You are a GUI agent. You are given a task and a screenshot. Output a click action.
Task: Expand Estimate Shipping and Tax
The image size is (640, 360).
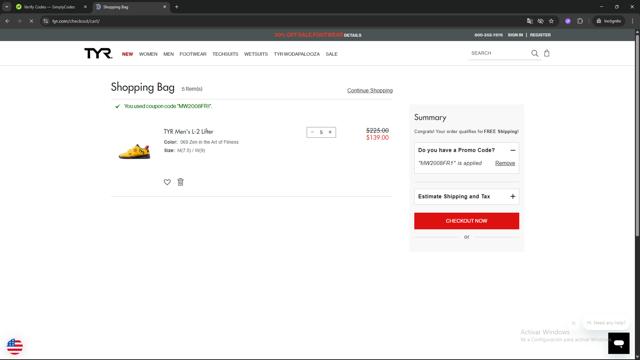click(513, 196)
